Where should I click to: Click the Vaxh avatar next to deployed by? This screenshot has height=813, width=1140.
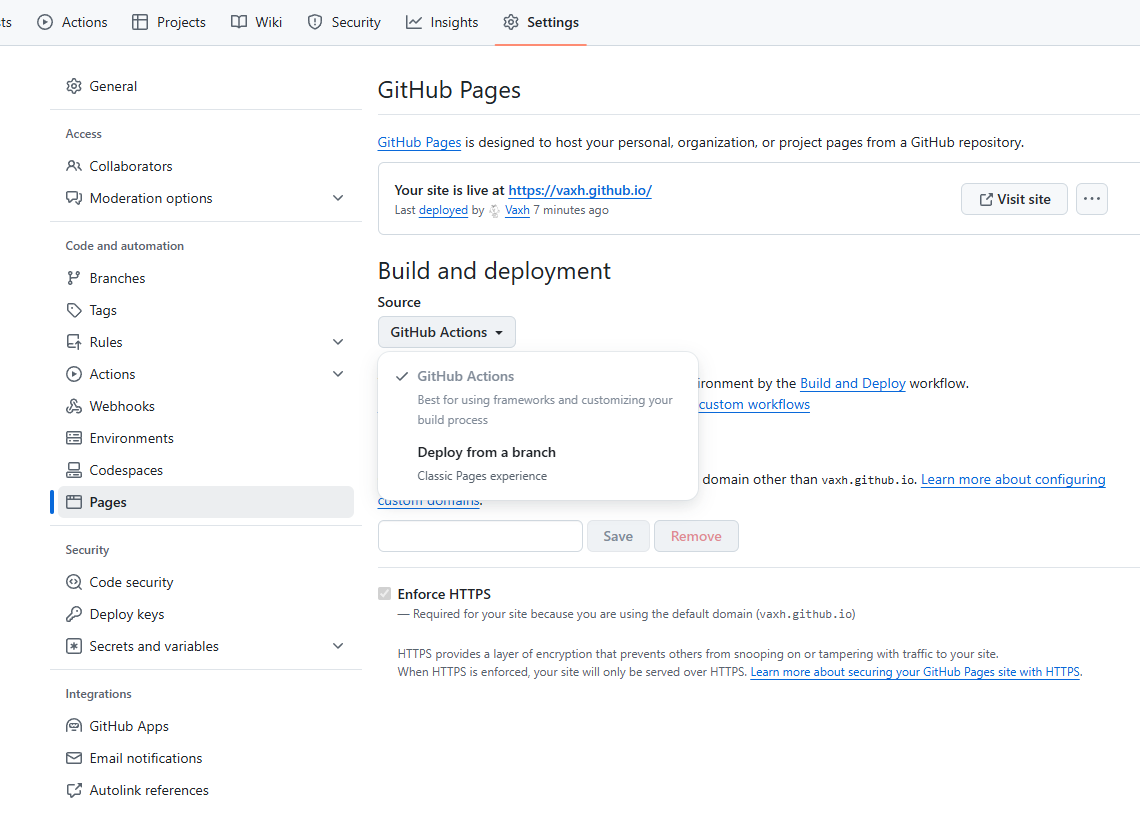(494, 210)
